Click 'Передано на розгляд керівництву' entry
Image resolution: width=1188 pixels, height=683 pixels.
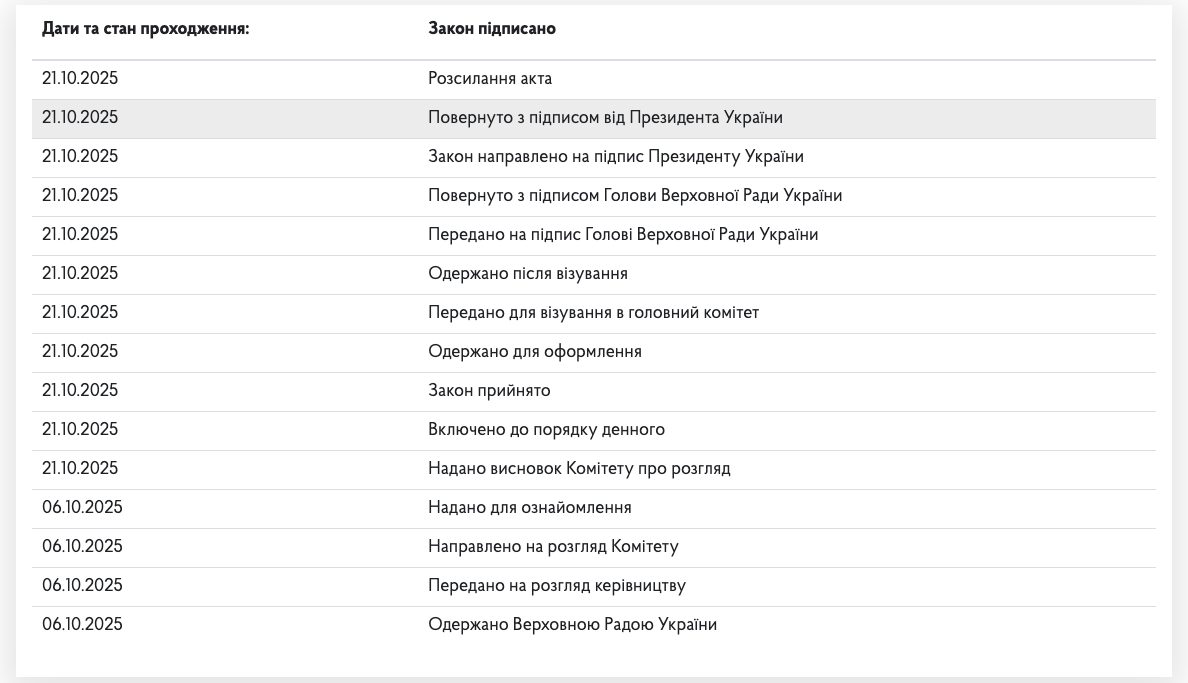(557, 586)
